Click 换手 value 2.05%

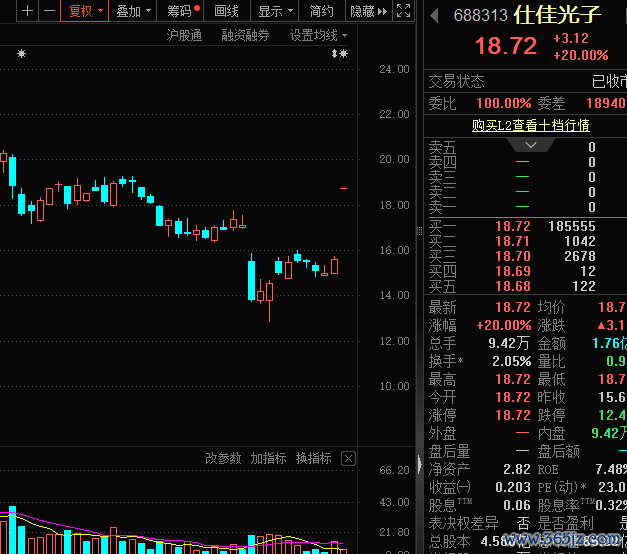(511, 361)
